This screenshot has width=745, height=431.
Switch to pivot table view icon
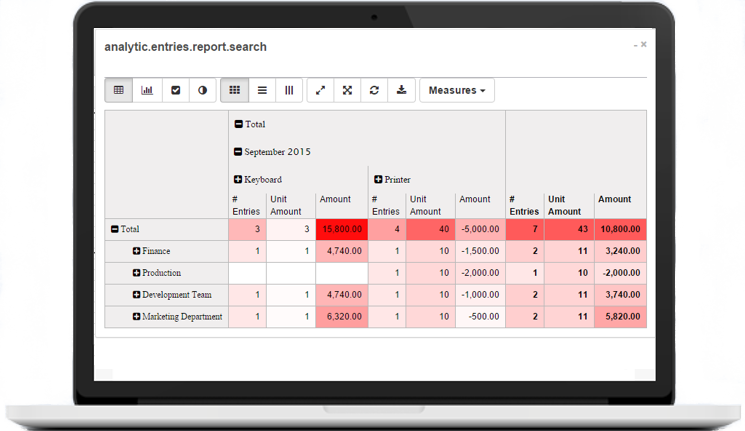(x=119, y=90)
